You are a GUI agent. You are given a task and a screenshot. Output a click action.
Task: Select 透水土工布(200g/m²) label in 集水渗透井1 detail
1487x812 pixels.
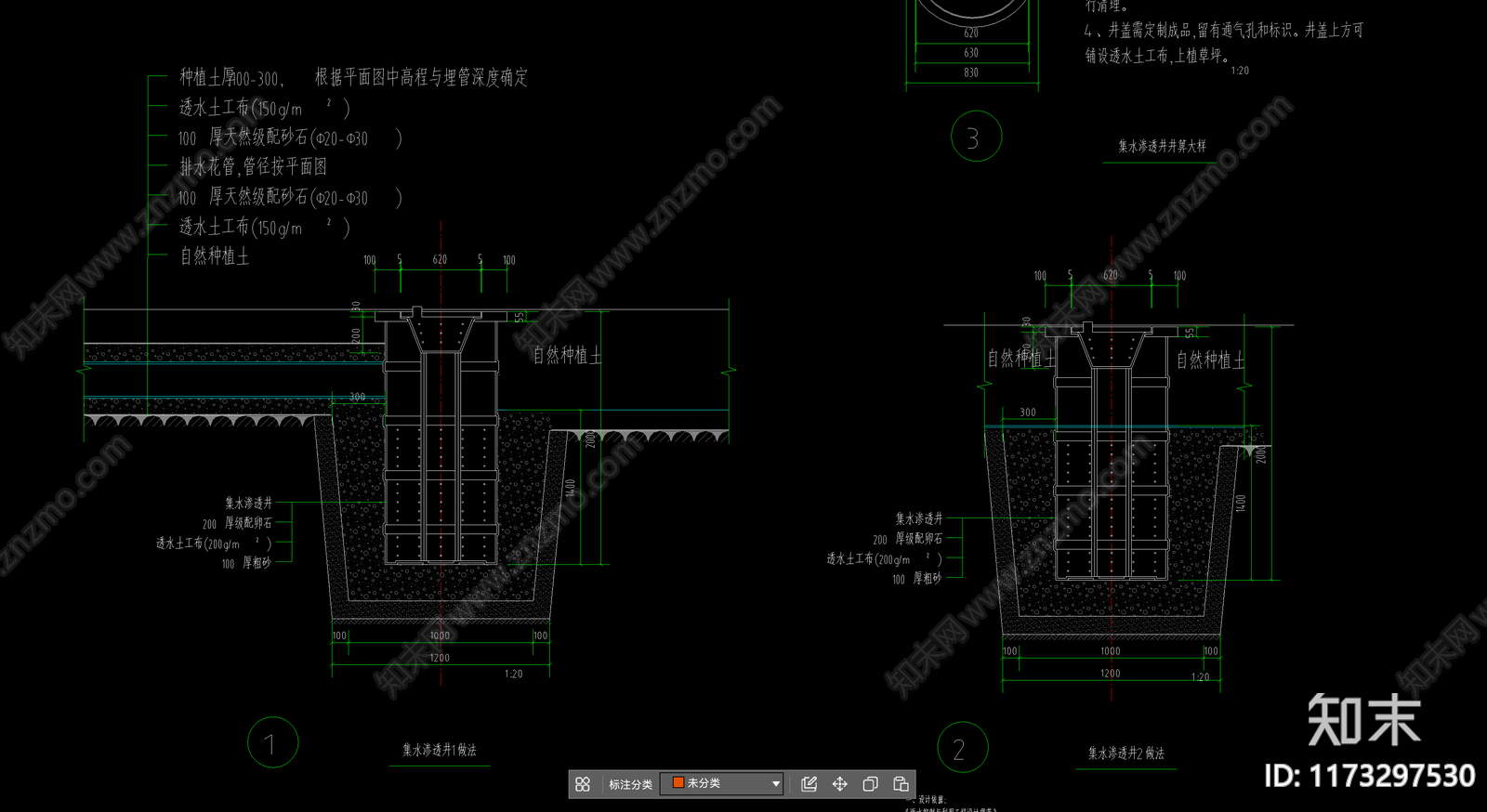[214, 544]
